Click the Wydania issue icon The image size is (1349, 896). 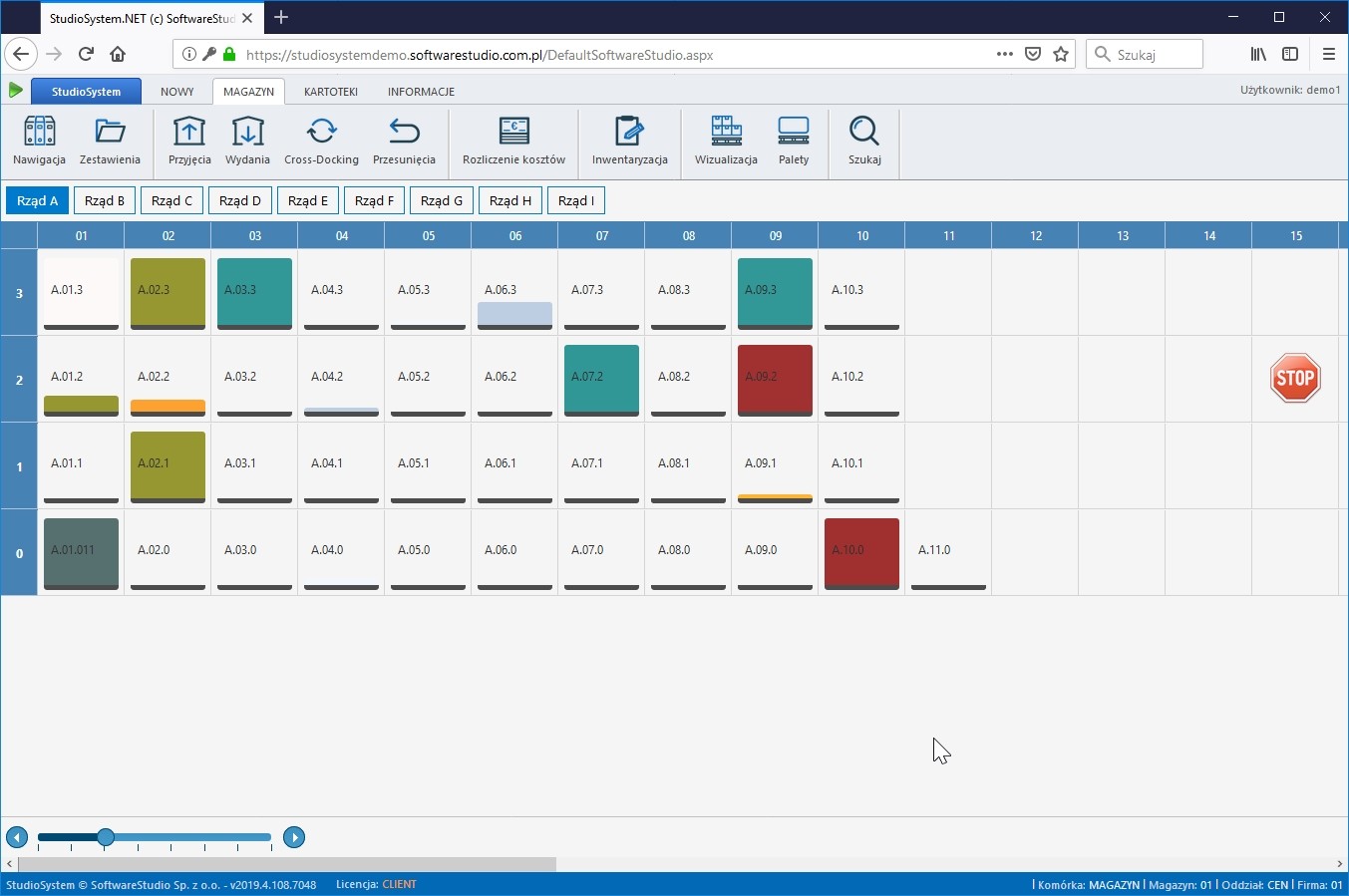(247, 141)
